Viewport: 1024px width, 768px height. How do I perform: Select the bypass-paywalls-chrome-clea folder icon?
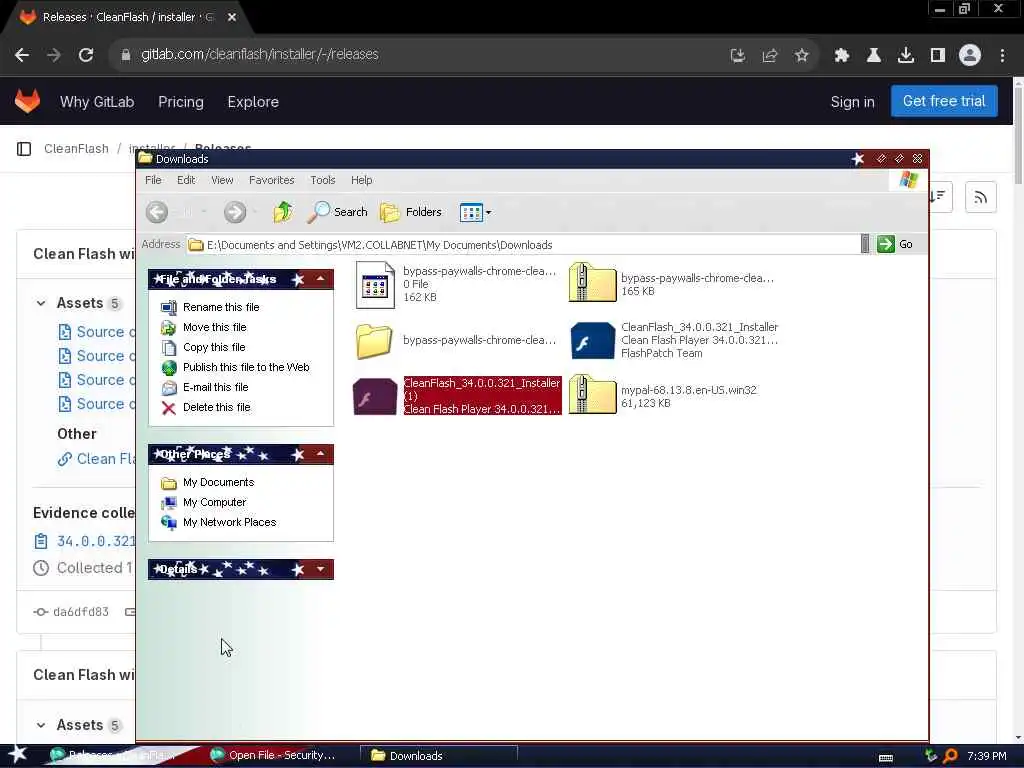tap(374, 340)
